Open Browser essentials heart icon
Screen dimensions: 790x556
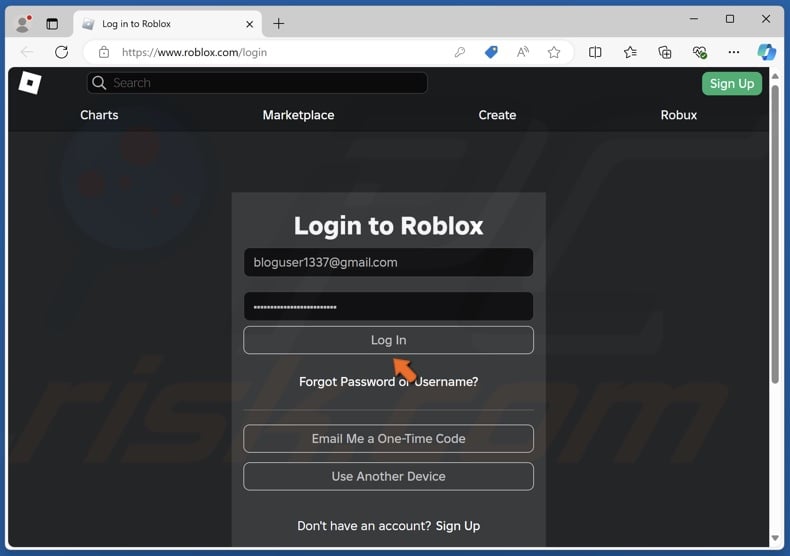pyautogui.click(x=699, y=52)
